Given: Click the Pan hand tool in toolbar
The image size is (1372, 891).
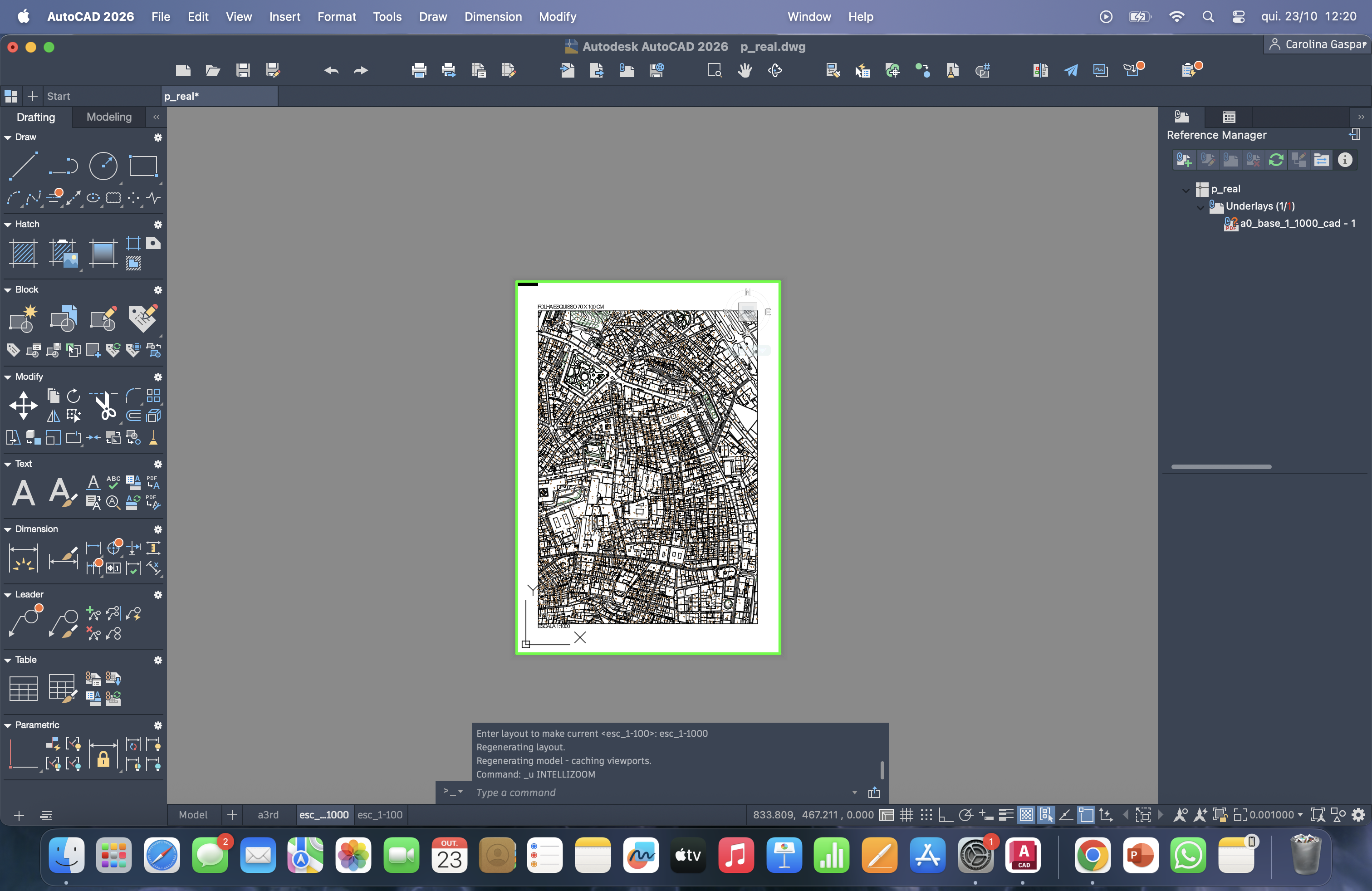Looking at the screenshot, I should pos(745,70).
